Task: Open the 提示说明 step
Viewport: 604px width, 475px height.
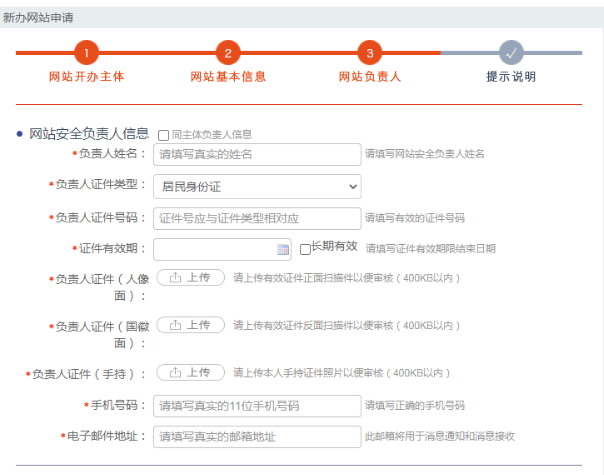Action: (511, 76)
